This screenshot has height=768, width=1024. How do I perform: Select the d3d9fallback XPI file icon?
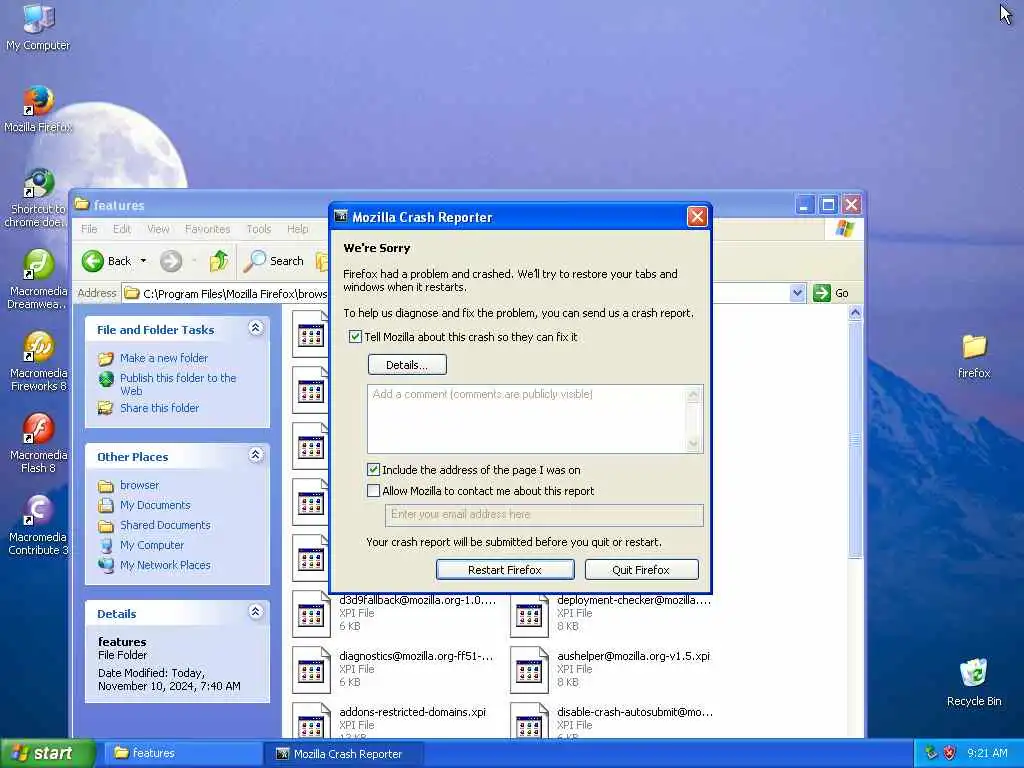311,614
